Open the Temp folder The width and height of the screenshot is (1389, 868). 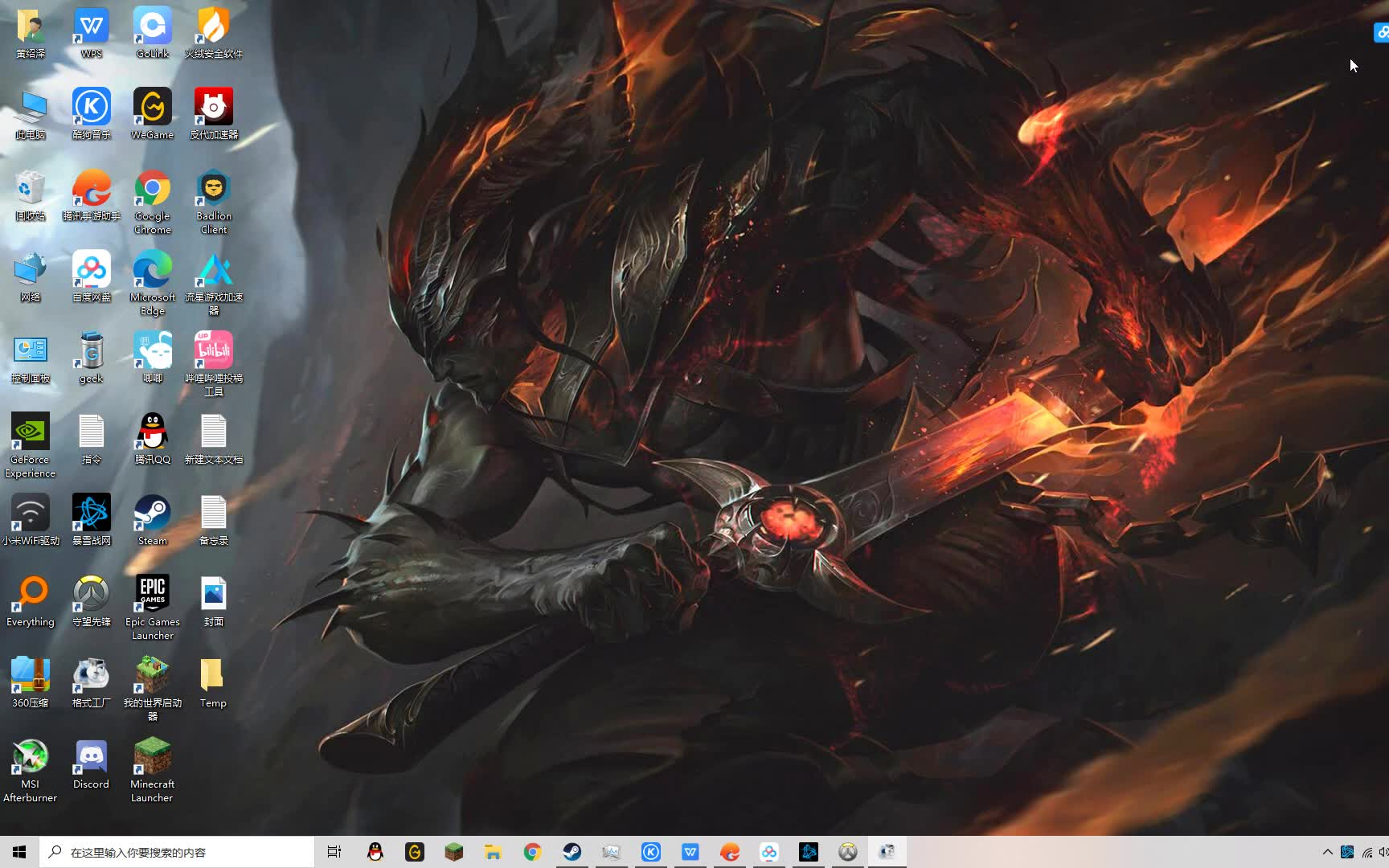coord(213,682)
